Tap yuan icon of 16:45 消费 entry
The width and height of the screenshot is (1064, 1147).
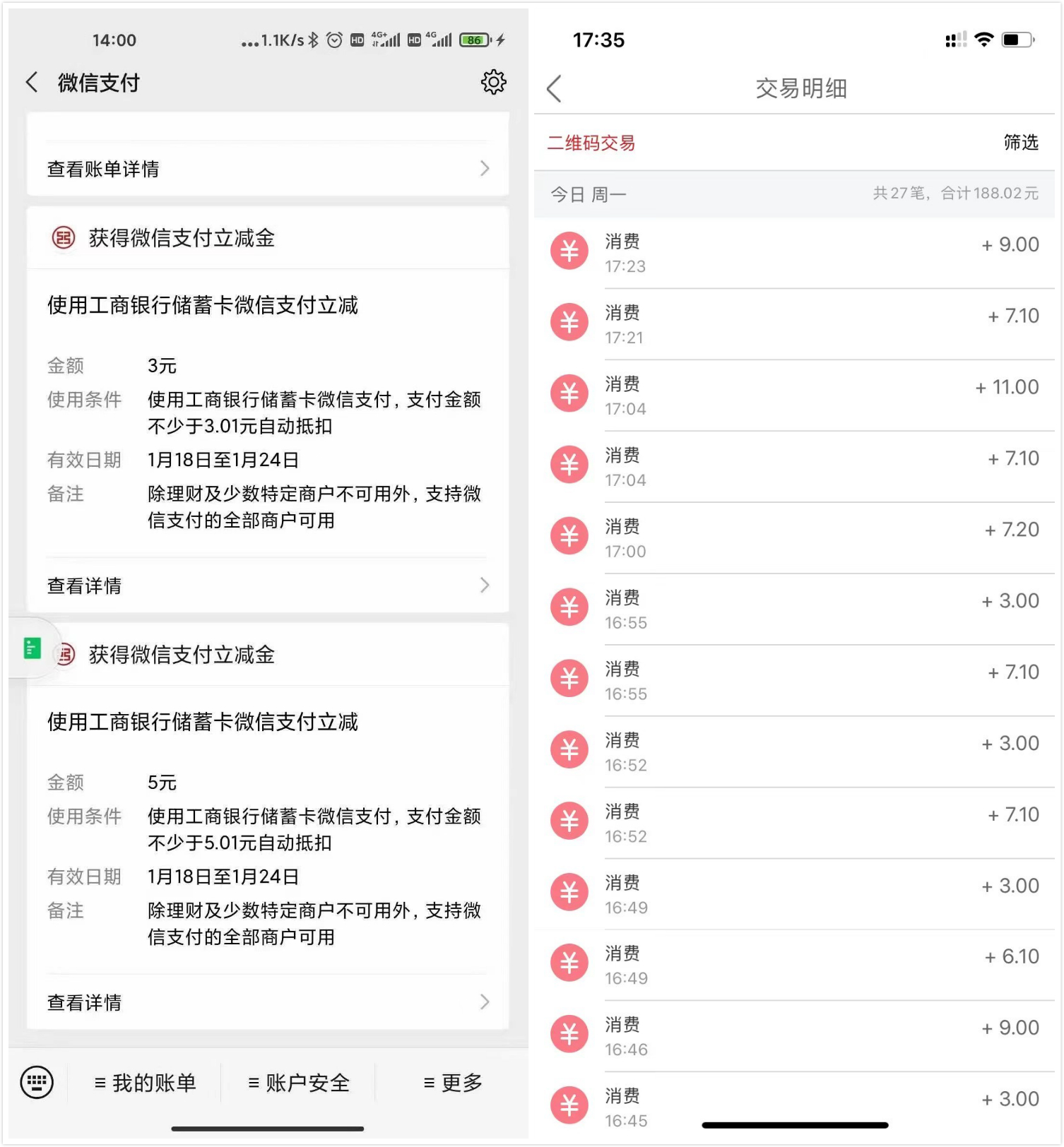click(569, 1105)
